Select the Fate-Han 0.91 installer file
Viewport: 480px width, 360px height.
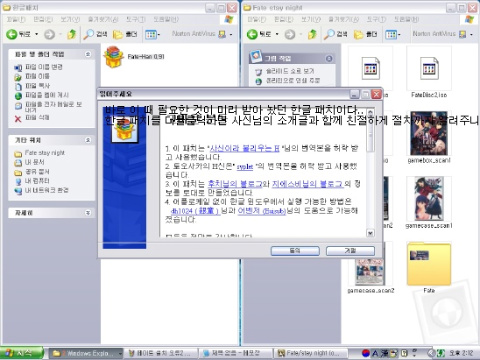135,57
